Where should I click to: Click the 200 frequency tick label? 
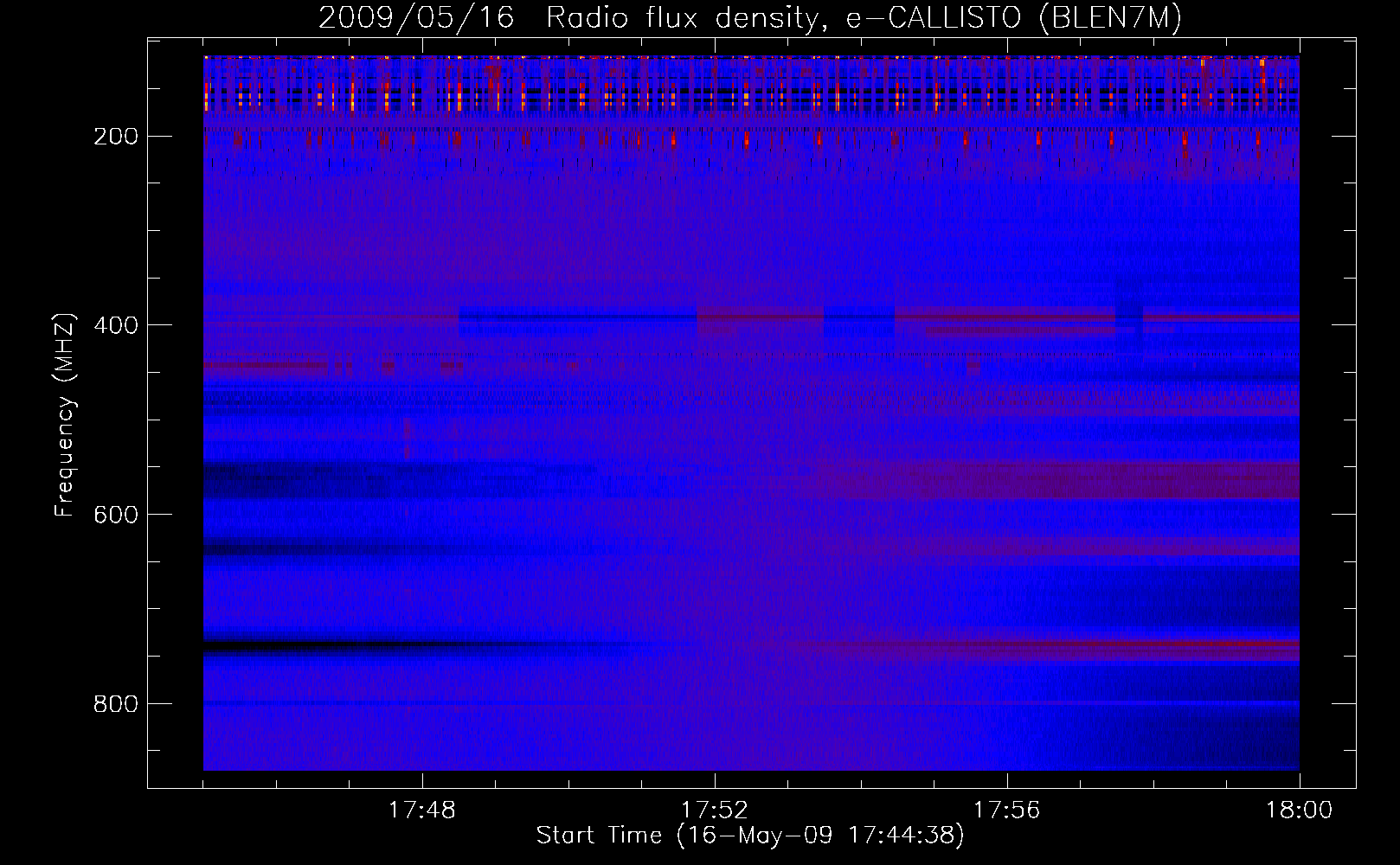pos(116,137)
